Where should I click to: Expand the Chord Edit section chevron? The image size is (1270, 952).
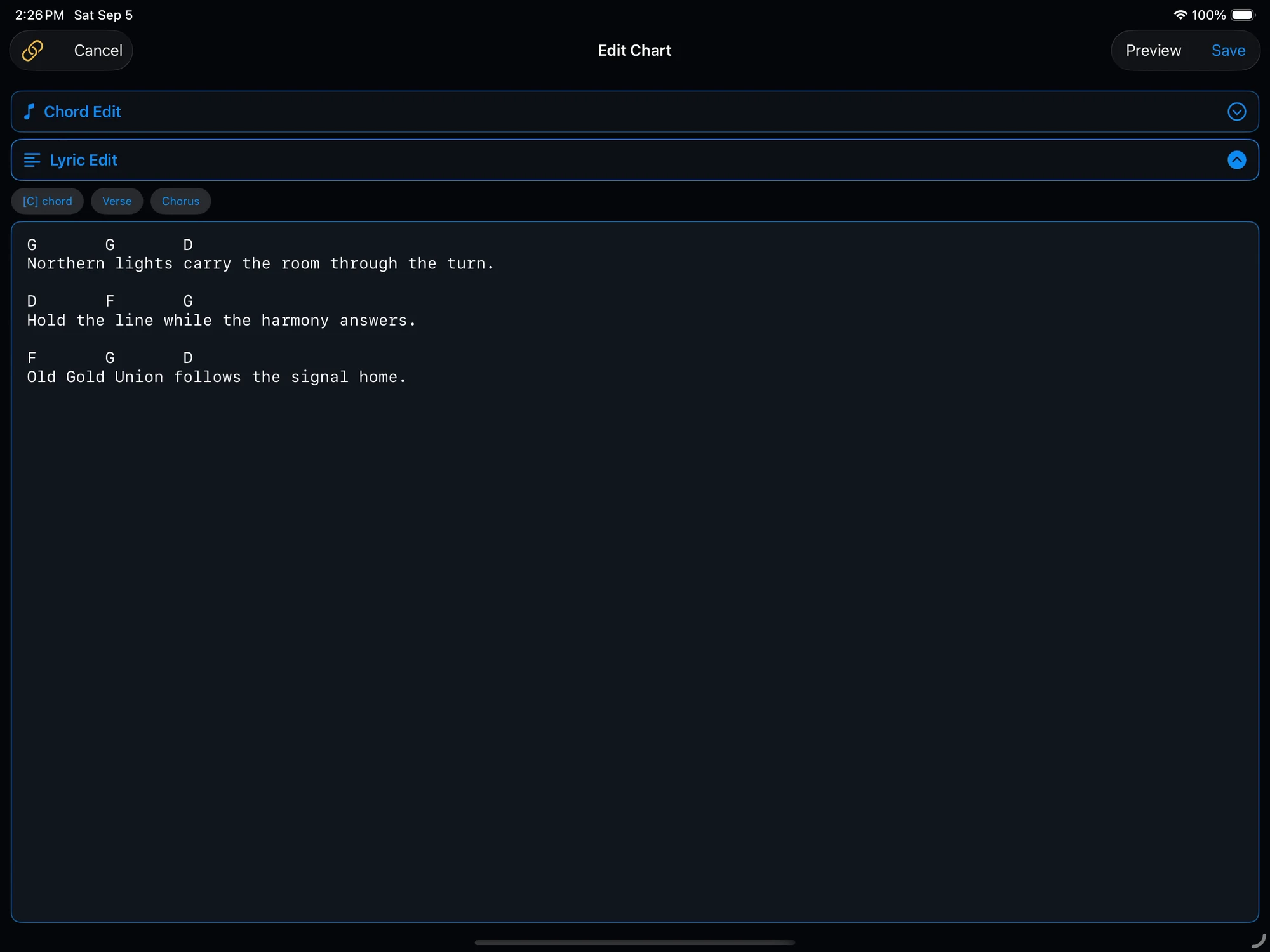[x=1236, y=112]
